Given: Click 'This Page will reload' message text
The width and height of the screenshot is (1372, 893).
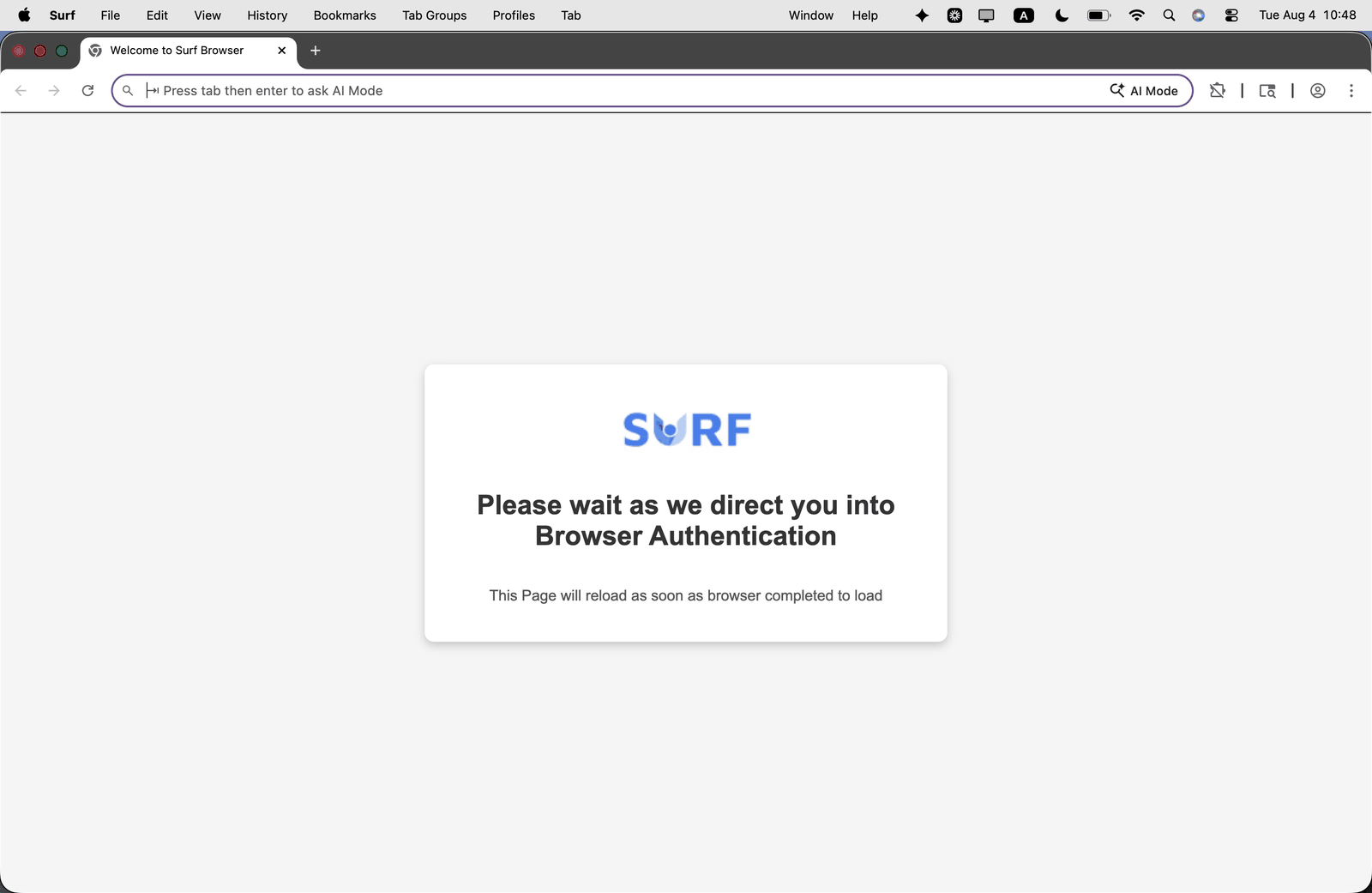Looking at the screenshot, I should pos(686,595).
